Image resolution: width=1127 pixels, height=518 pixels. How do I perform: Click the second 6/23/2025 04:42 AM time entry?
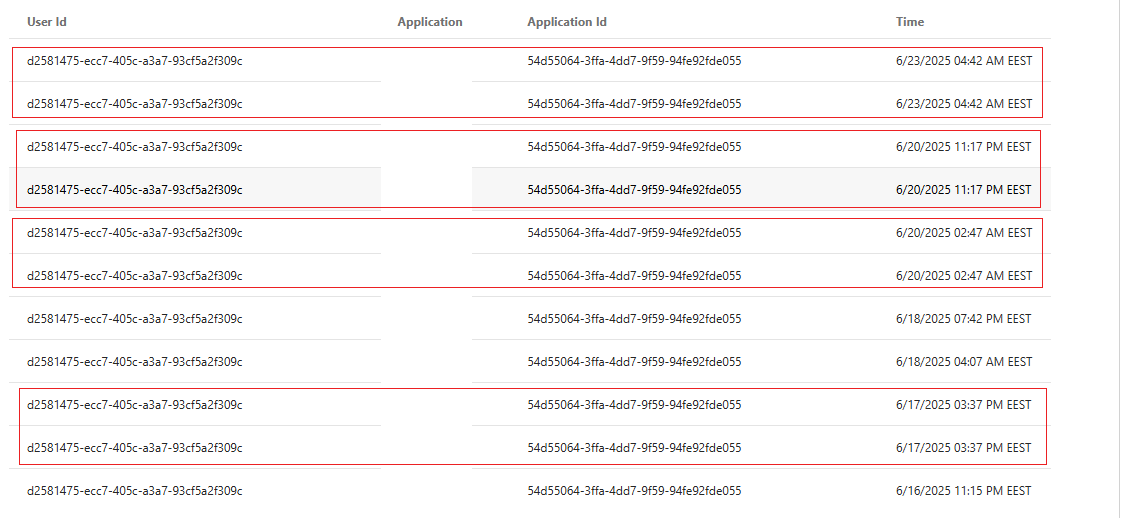point(964,104)
